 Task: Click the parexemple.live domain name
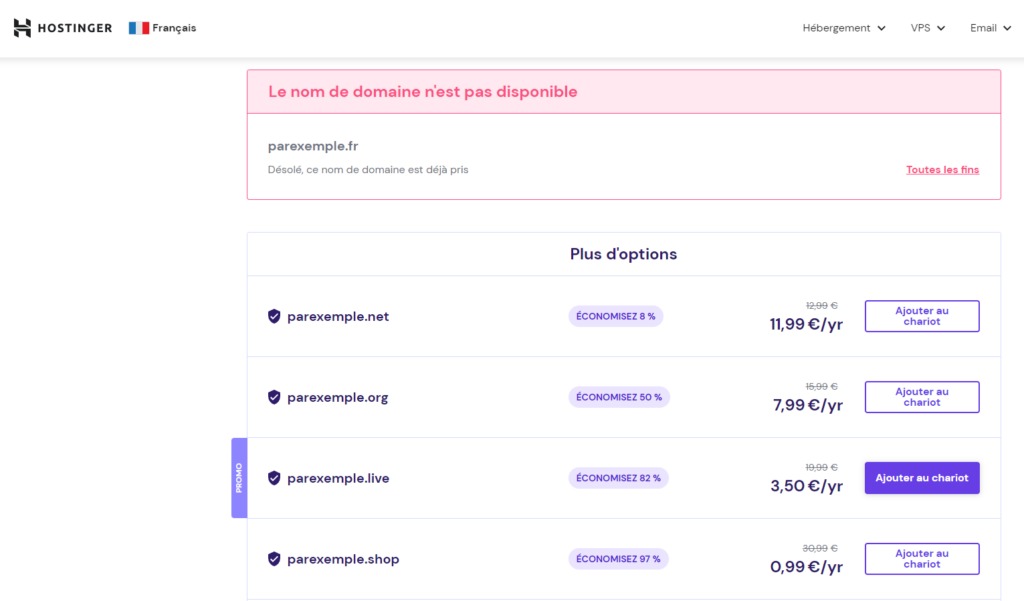point(338,478)
